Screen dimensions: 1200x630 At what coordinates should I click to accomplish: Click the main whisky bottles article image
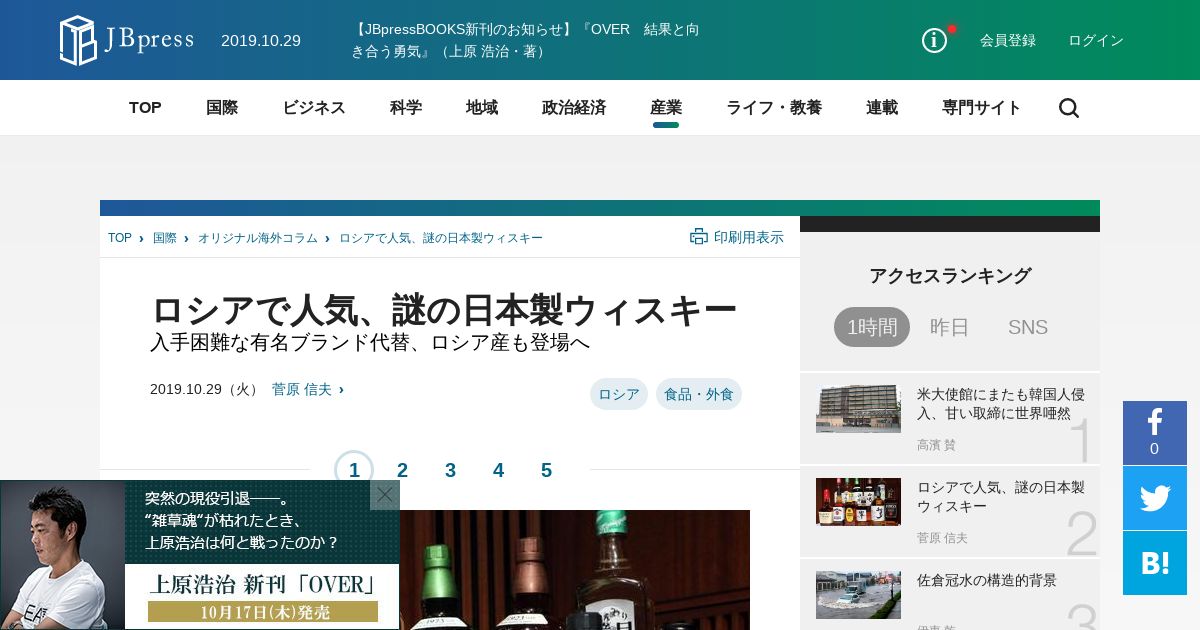(x=575, y=570)
